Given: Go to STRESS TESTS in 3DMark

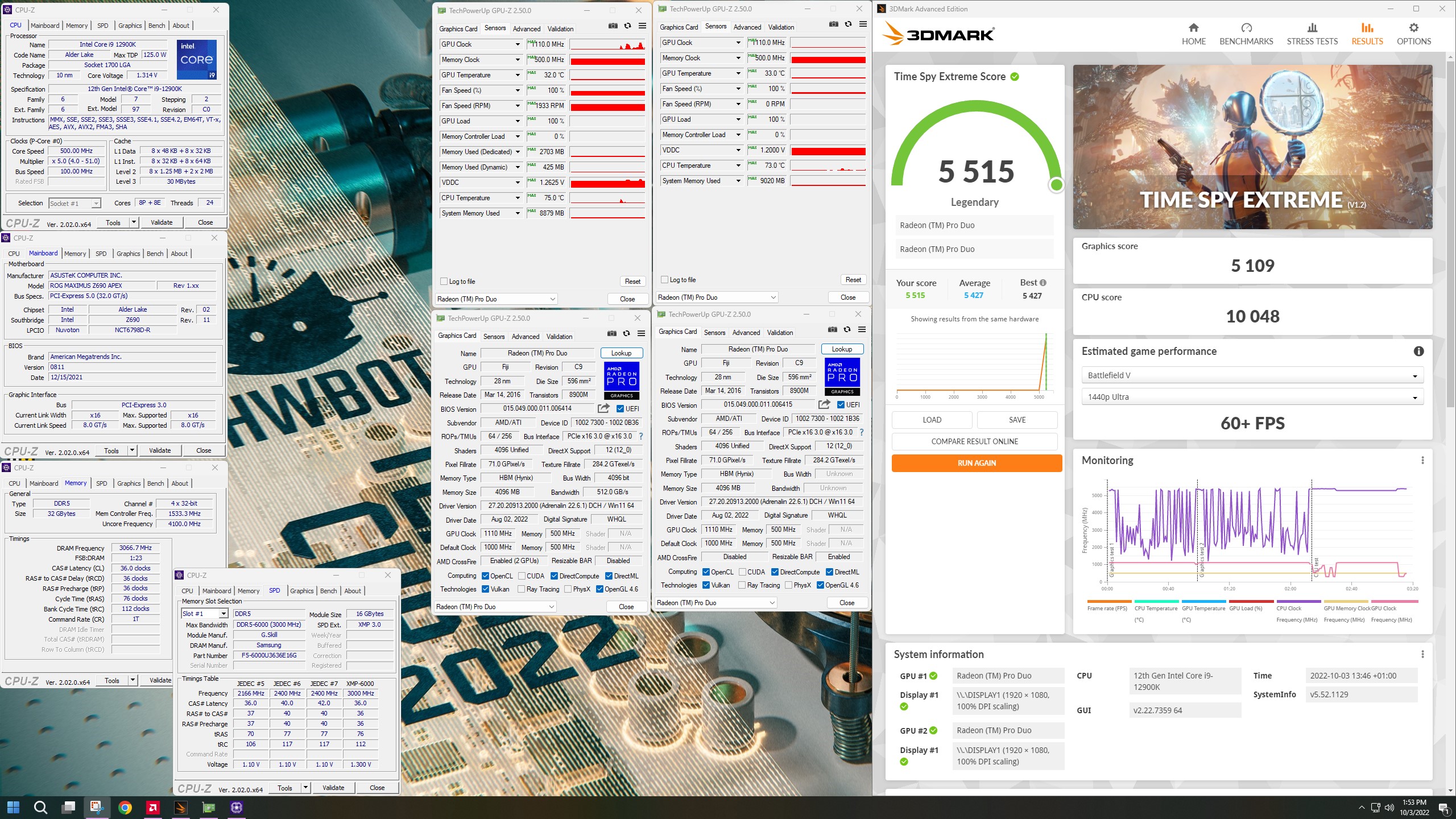Looking at the screenshot, I should pos(1312,34).
